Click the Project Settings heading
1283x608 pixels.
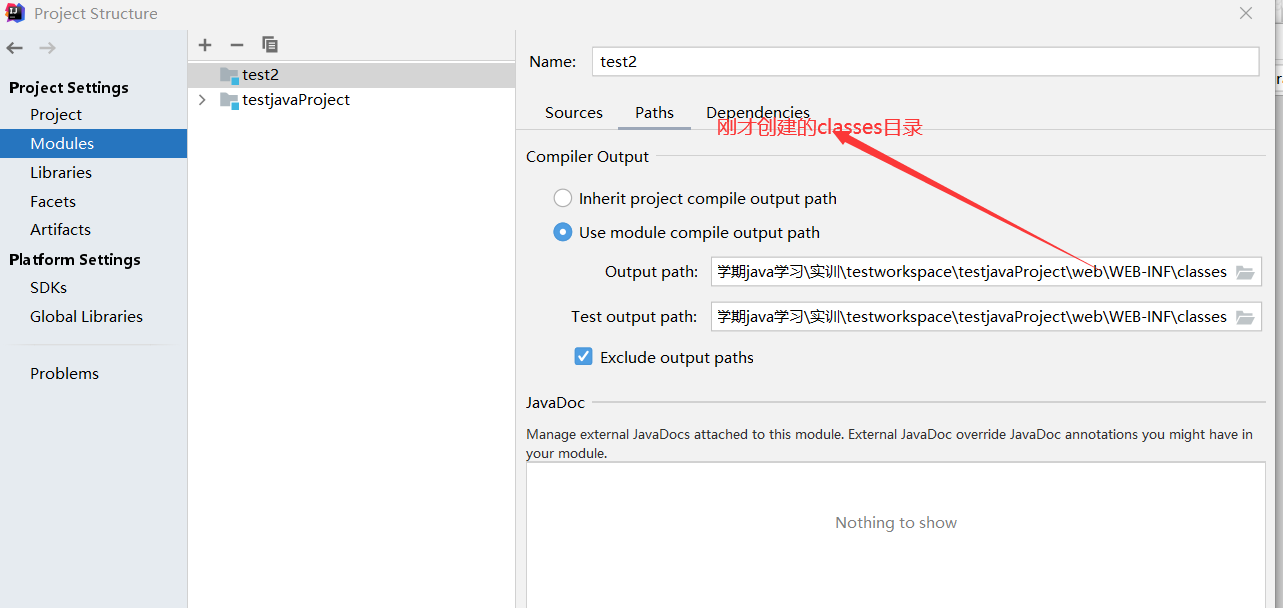pyautogui.click(x=69, y=88)
